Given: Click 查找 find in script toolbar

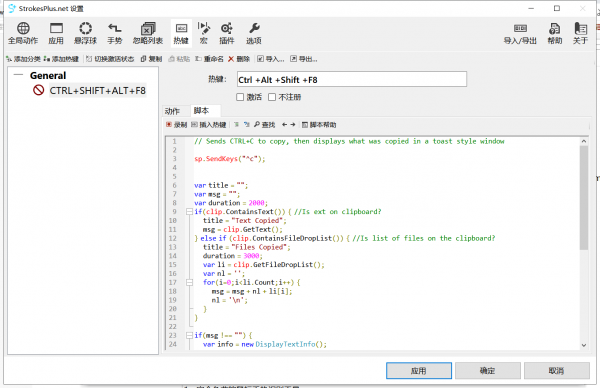Looking at the screenshot, I should click(264, 125).
